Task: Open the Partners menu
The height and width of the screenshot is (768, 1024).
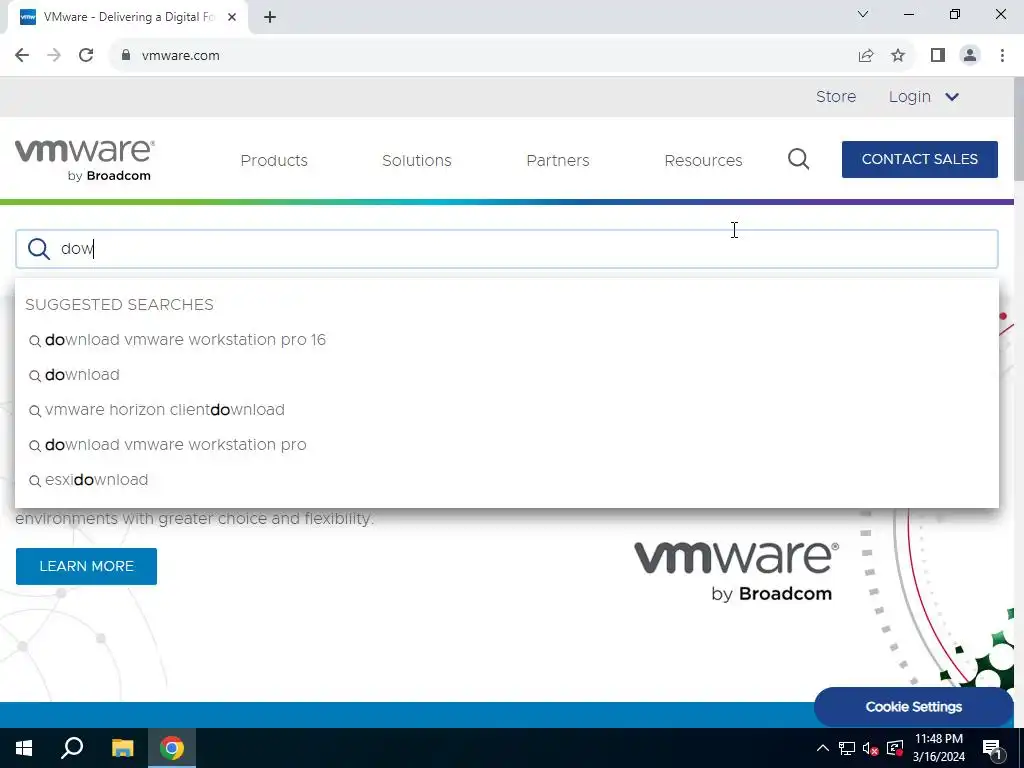Action: 558,161
